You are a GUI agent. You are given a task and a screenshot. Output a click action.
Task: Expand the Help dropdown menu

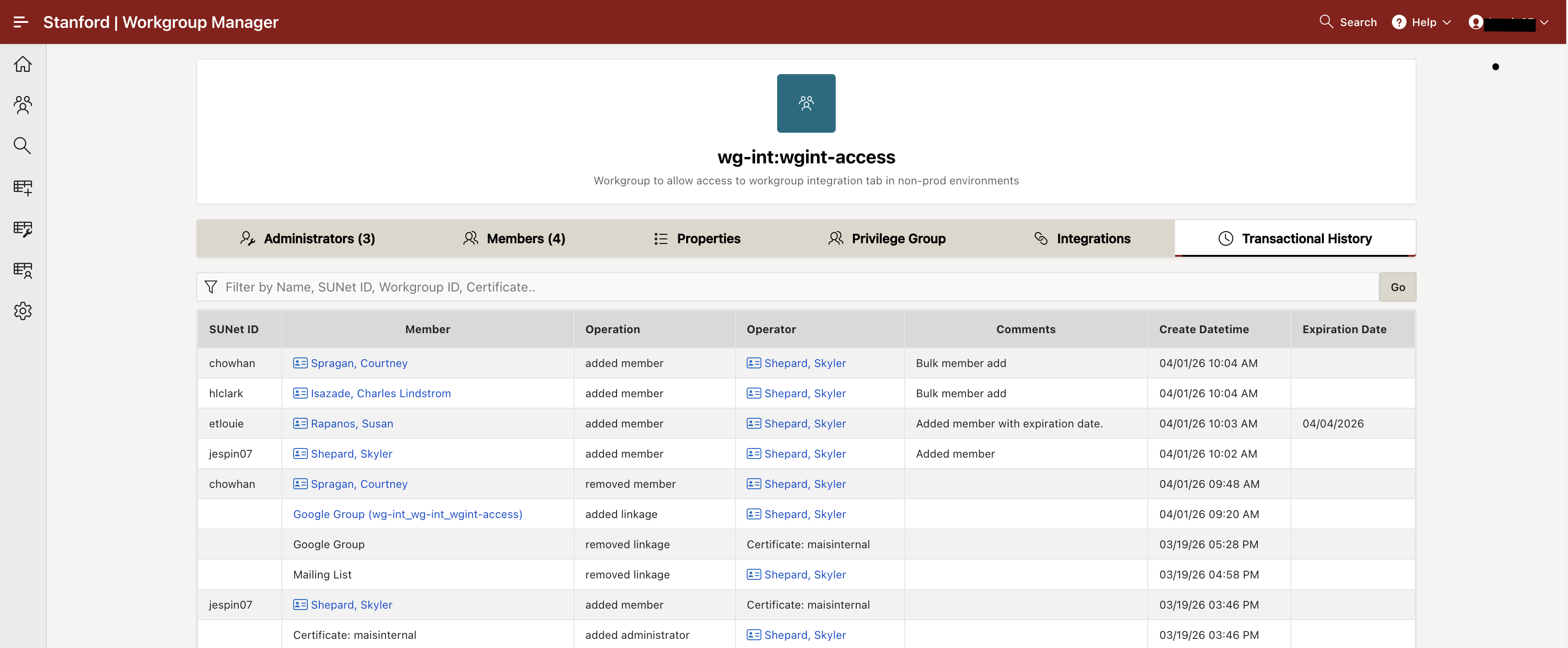pos(1421,22)
